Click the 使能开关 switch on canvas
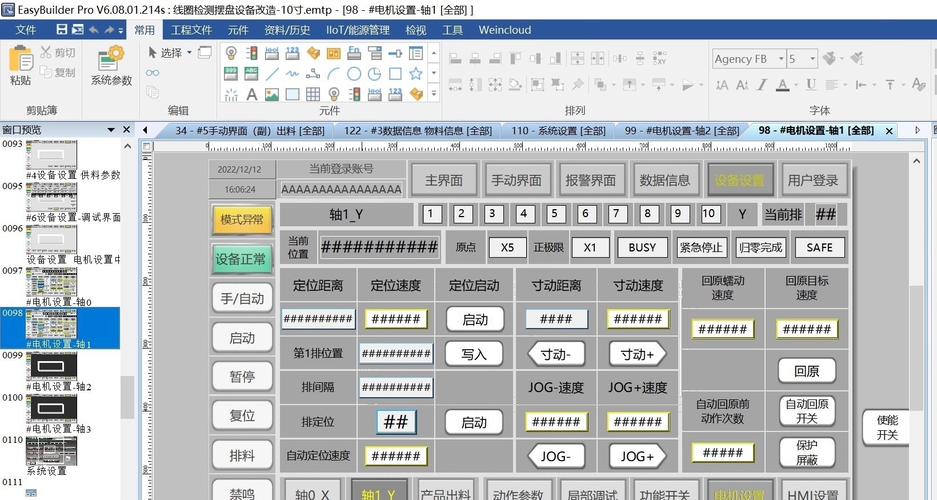 pos(887,427)
